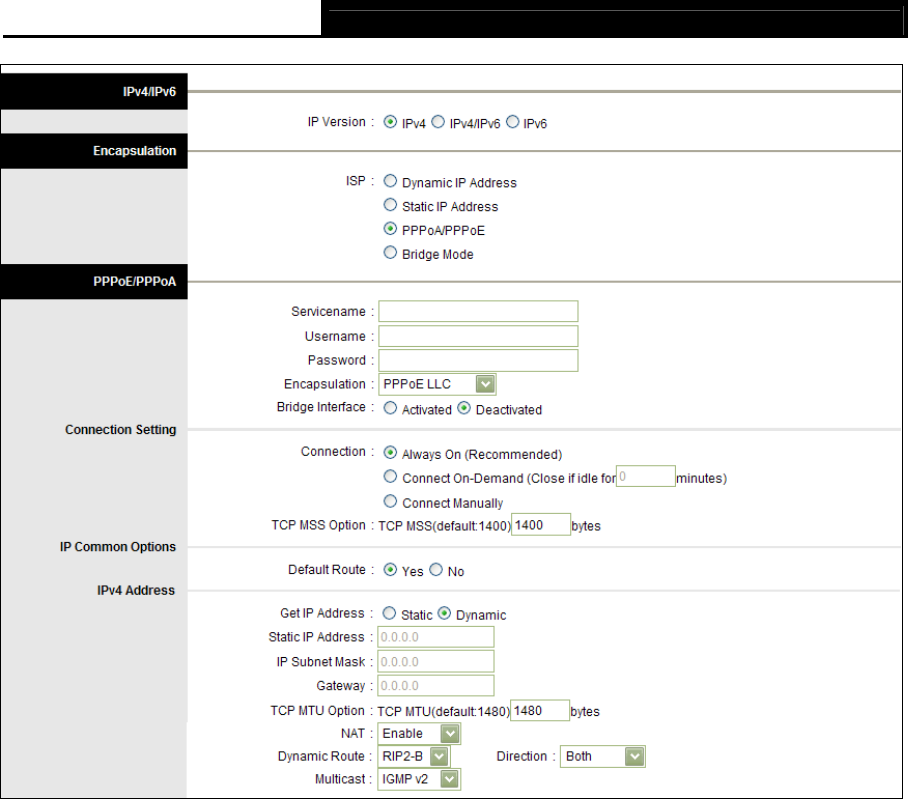908x799 pixels.
Task: Select the IPv4/IPv6 IP Version option
Action: tap(438, 122)
